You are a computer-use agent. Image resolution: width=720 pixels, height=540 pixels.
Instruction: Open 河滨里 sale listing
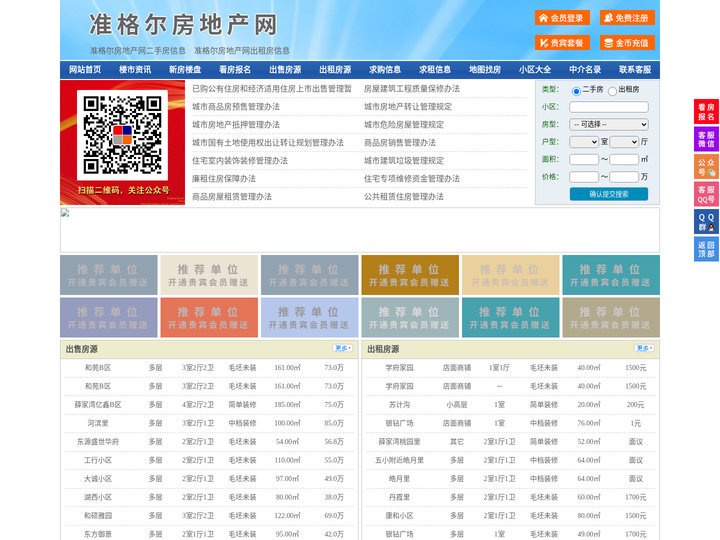tap(98, 423)
